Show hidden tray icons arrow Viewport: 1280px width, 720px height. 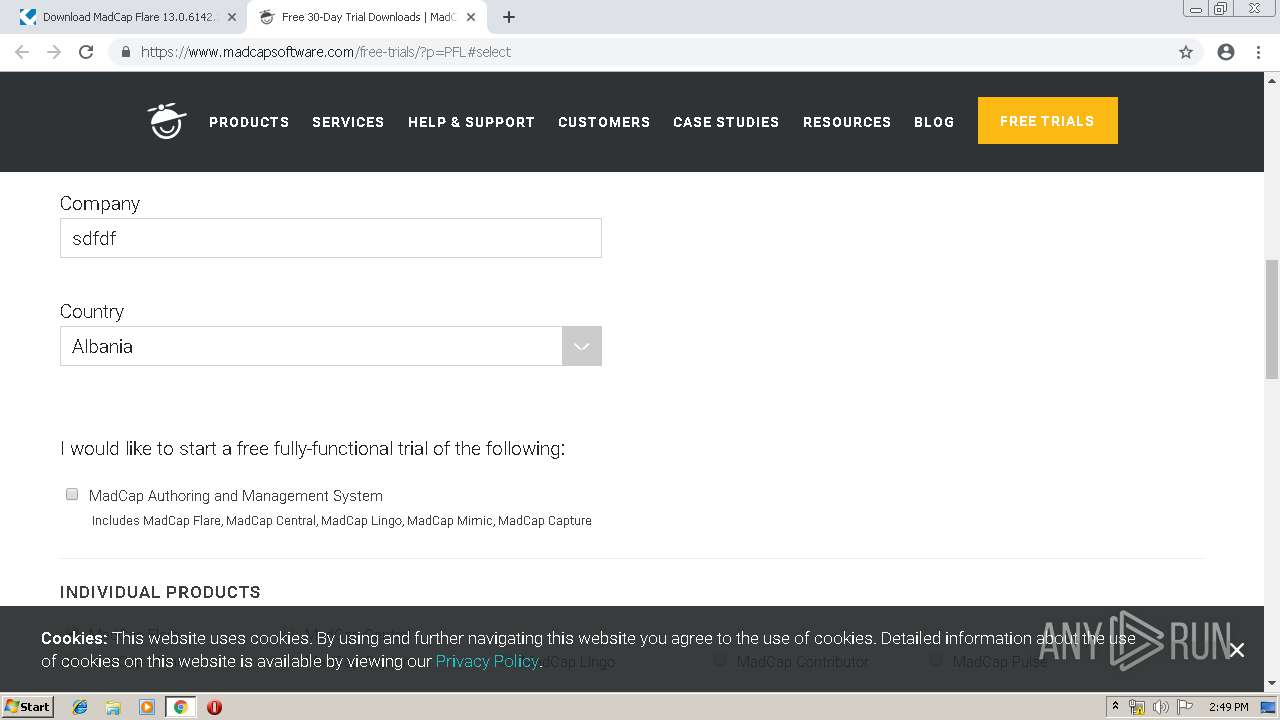coord(1115,707)
